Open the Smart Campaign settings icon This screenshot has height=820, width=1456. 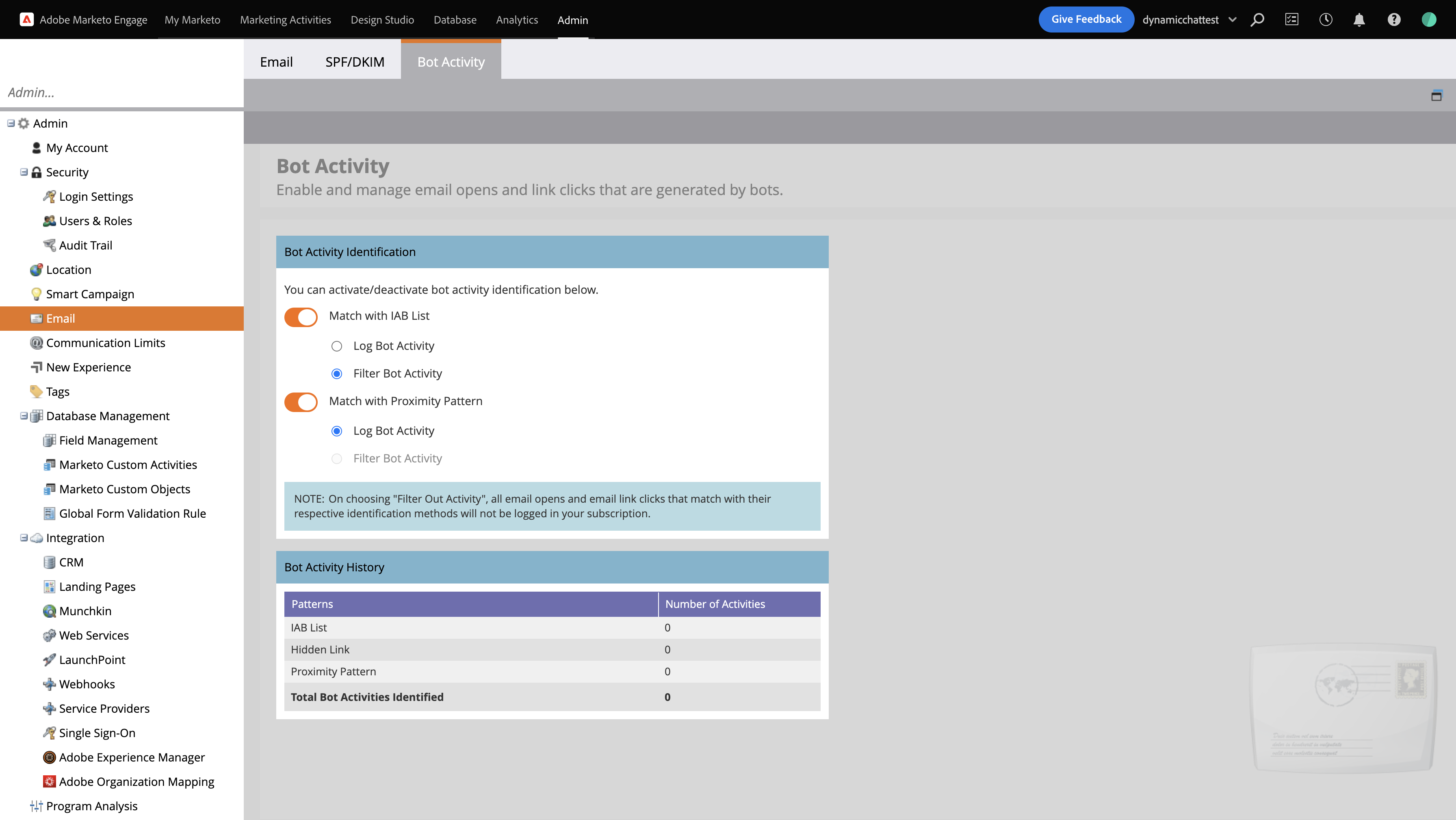pyautogui.click(x=36, y=293)
